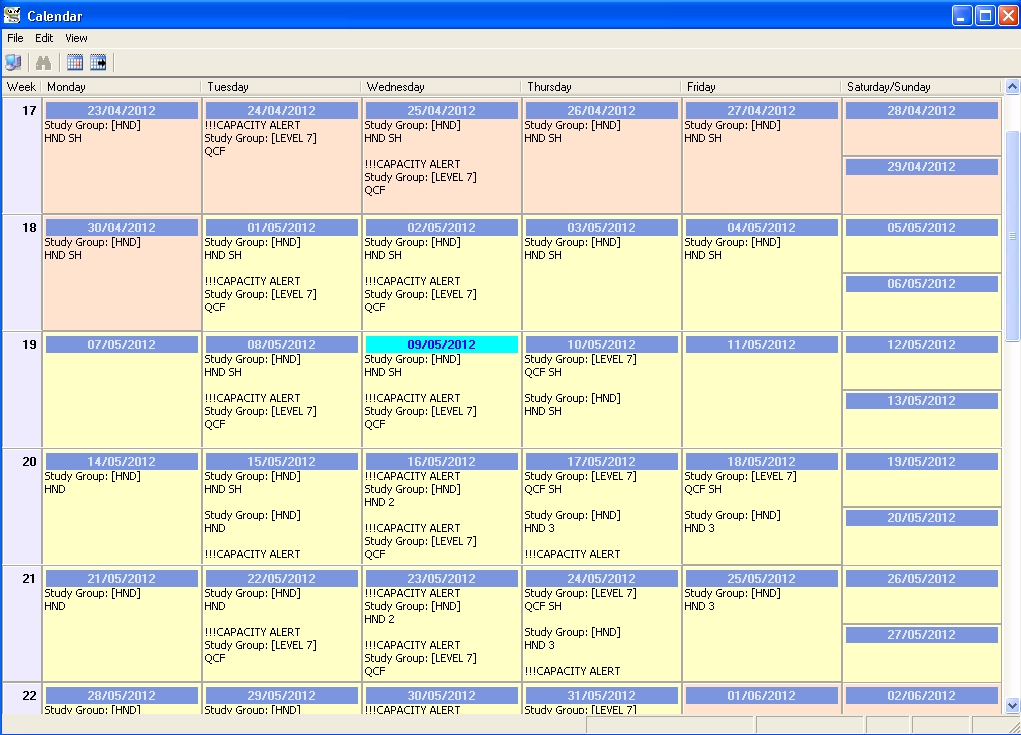Image resolution: width=1021 pixels, height=735 pixels.
Task: Click CAPACITY ALERT entry on 24/04/2012
Action: click(x=253, y=125)
